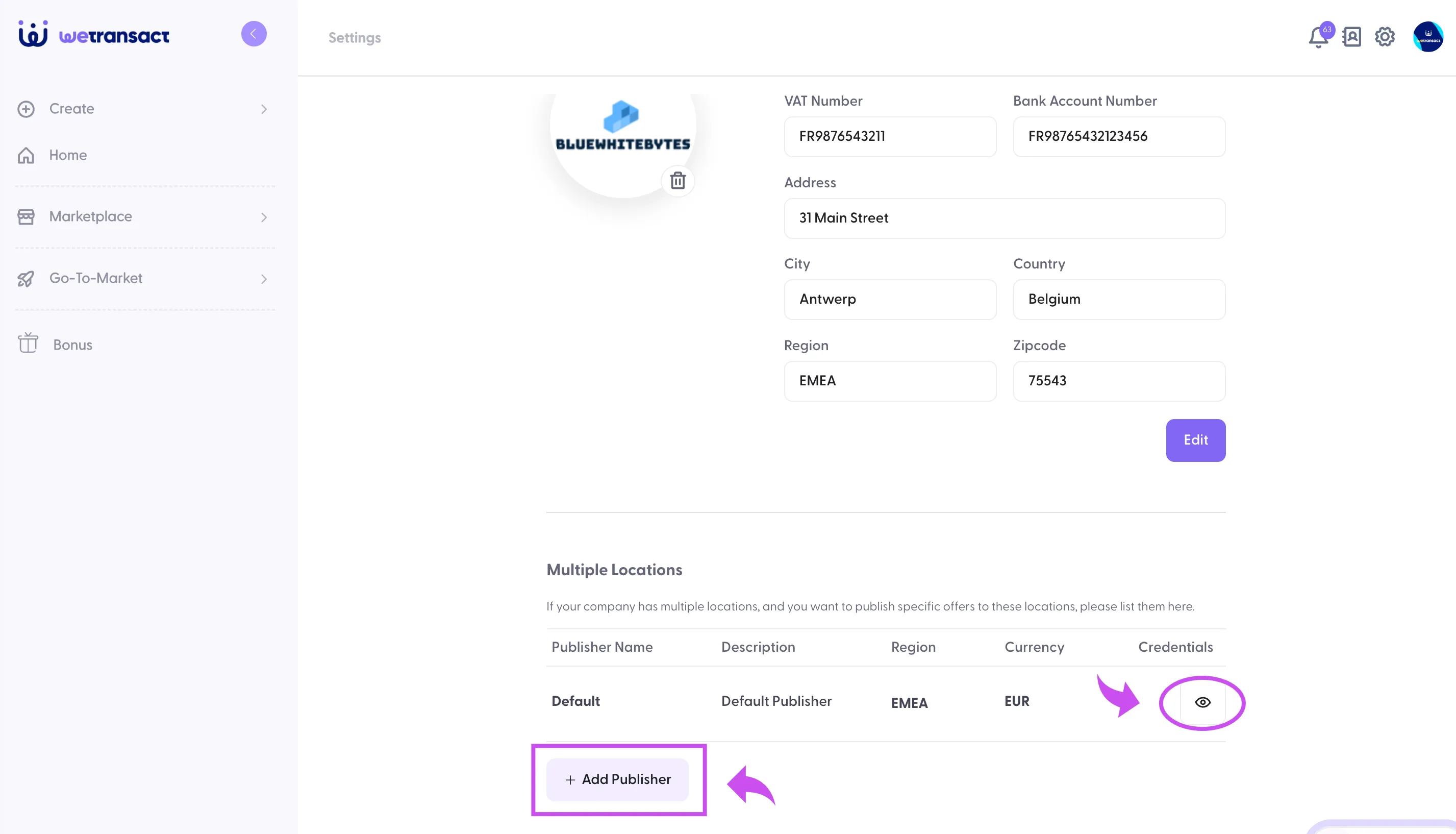Click the Publisher Name column header
1456x834 pixels.
[x=602, y=647]
